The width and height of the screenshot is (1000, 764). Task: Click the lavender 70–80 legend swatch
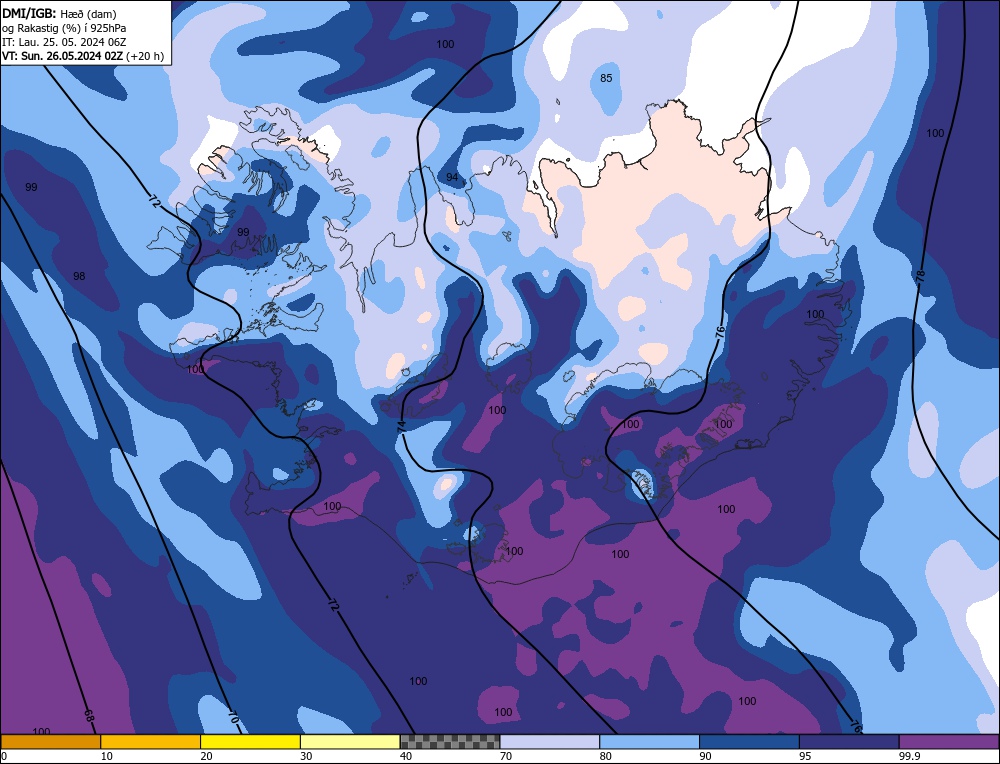550,742
